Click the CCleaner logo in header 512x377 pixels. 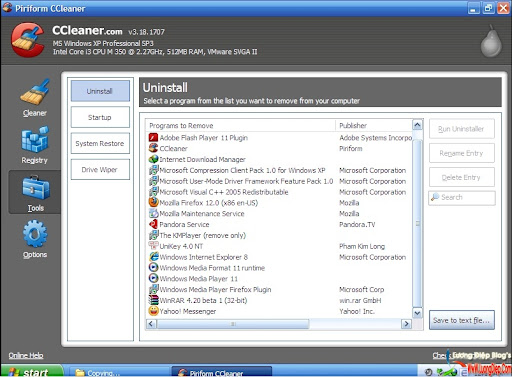coord(27,40)
